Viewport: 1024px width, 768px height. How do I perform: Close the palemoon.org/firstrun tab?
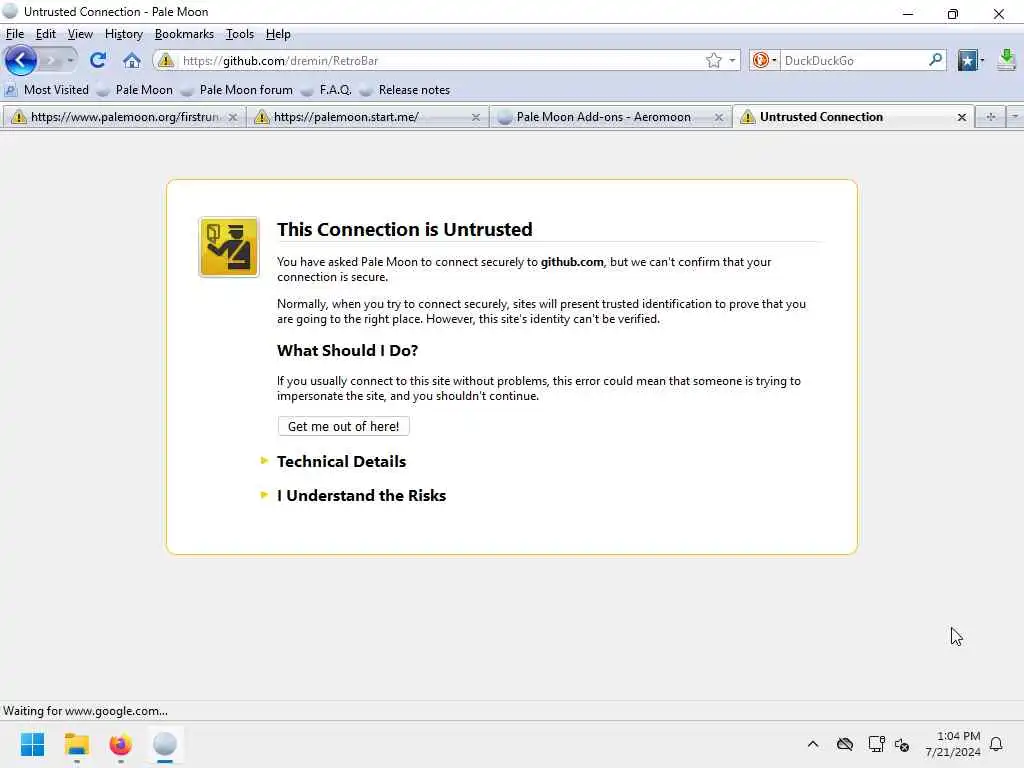(x=232, y=118)
